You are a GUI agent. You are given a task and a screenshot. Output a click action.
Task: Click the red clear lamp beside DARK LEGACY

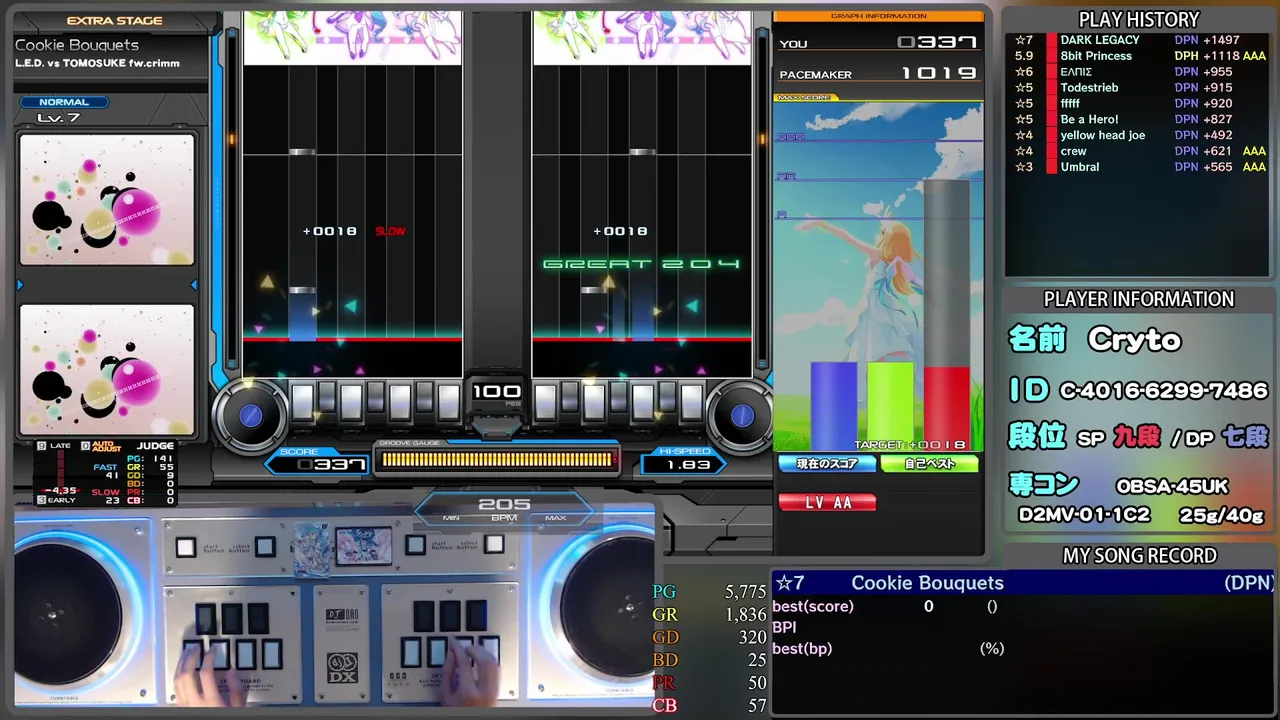pos(1051,40)
